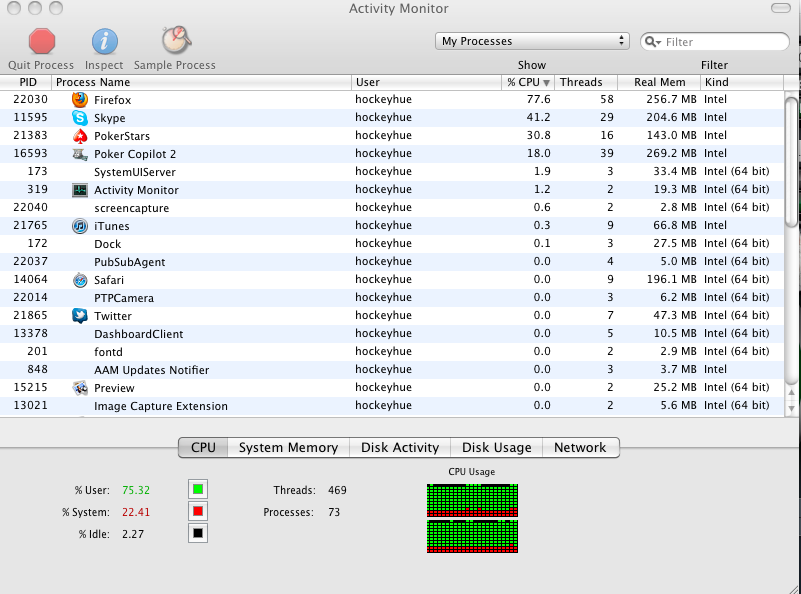Open the My Processes dropdown

tap(532, 41)
